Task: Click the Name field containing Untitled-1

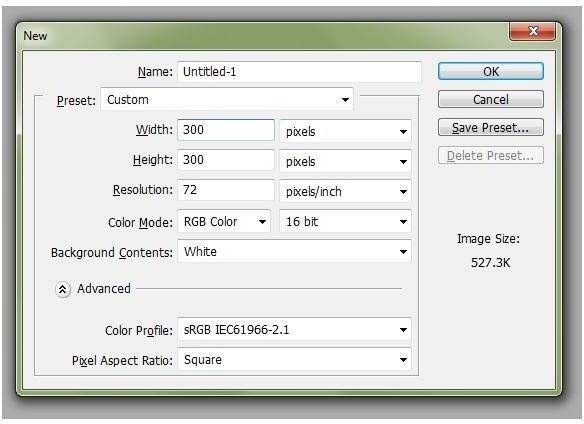Action: coord(299,72)
